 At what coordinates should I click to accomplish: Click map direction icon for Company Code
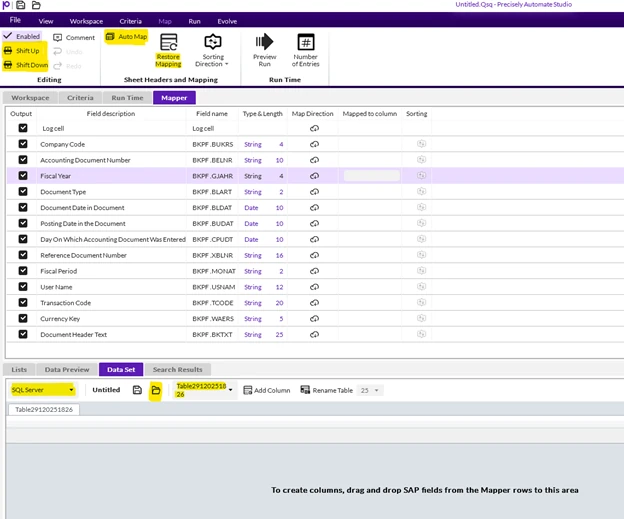pyautogui.click(x=314, y=144)
